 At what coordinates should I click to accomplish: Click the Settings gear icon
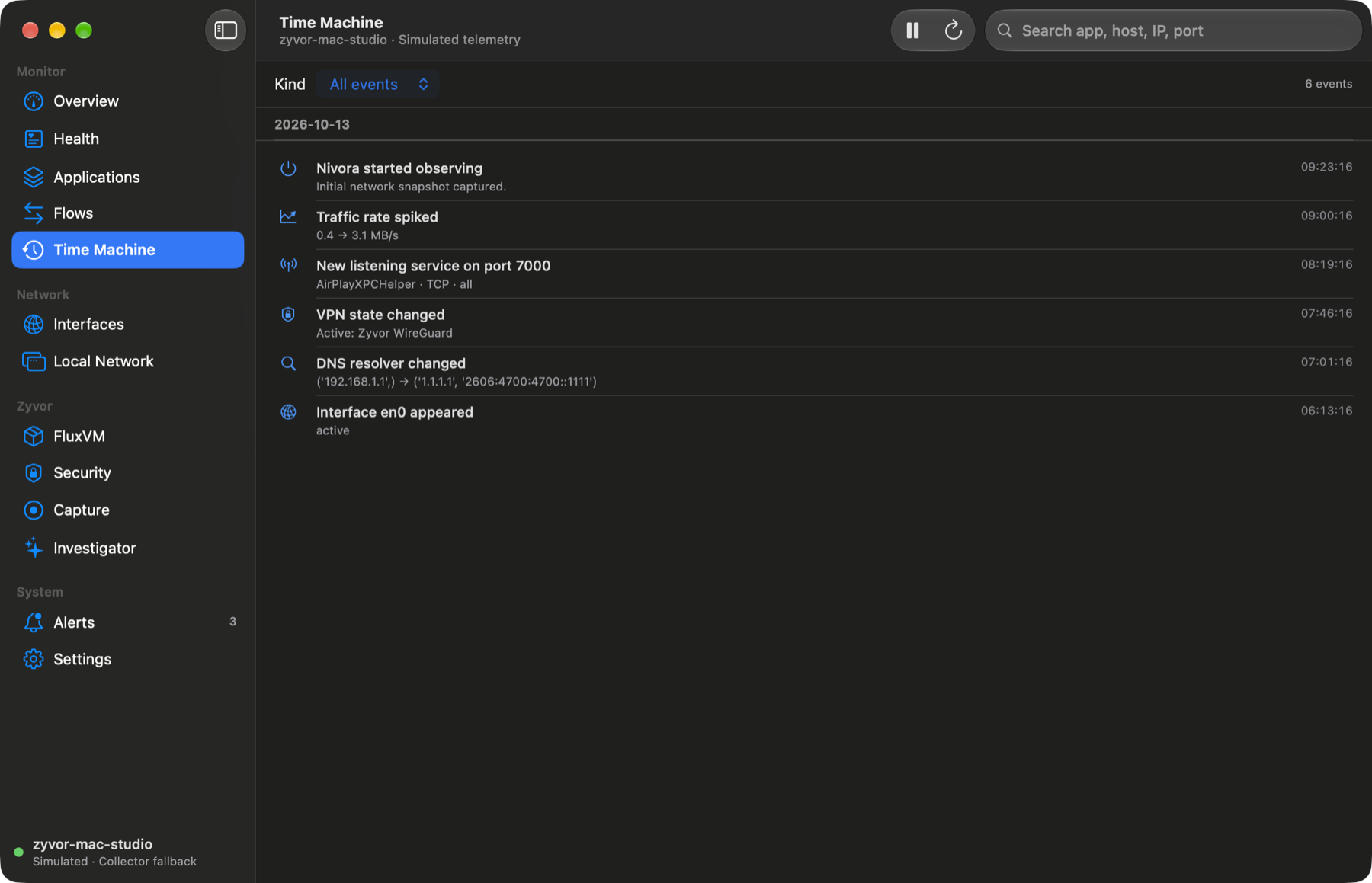pos(34,659)
